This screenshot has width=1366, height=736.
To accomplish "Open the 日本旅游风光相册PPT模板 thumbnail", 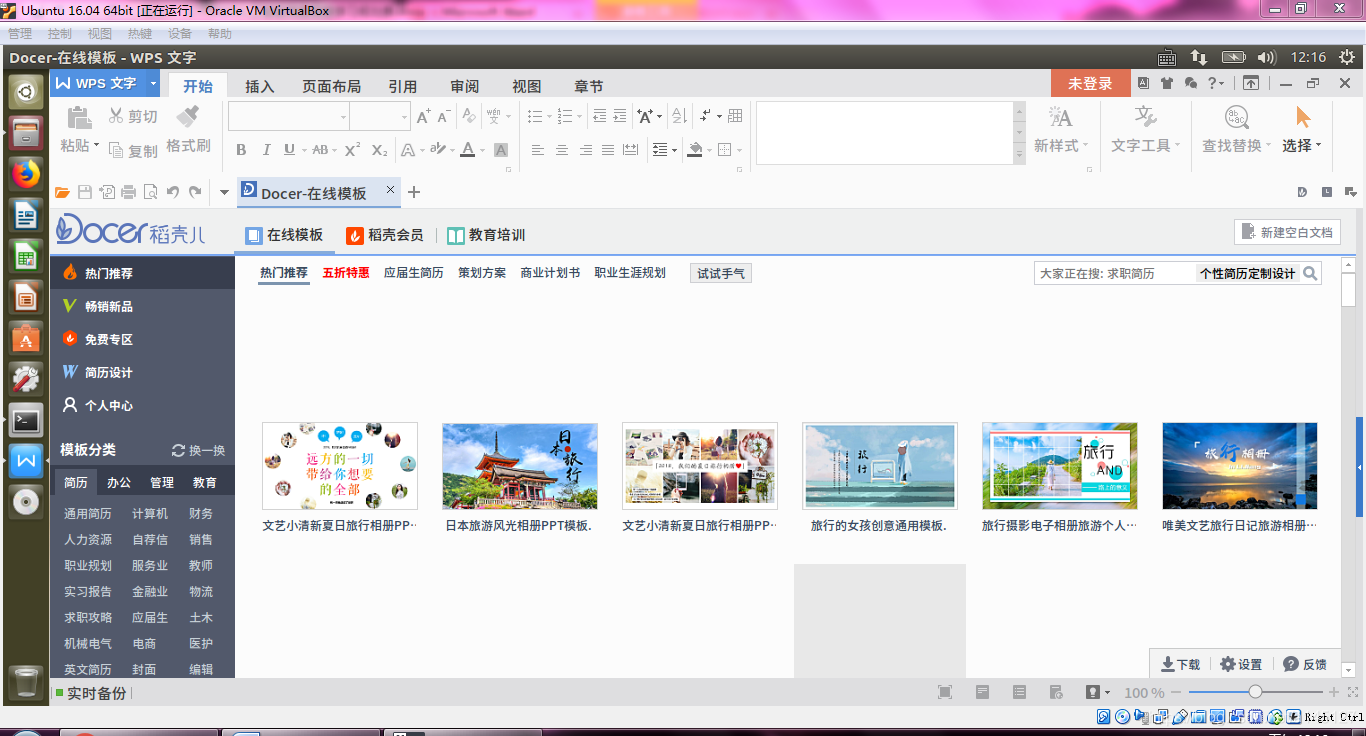I will click(520, 466).
